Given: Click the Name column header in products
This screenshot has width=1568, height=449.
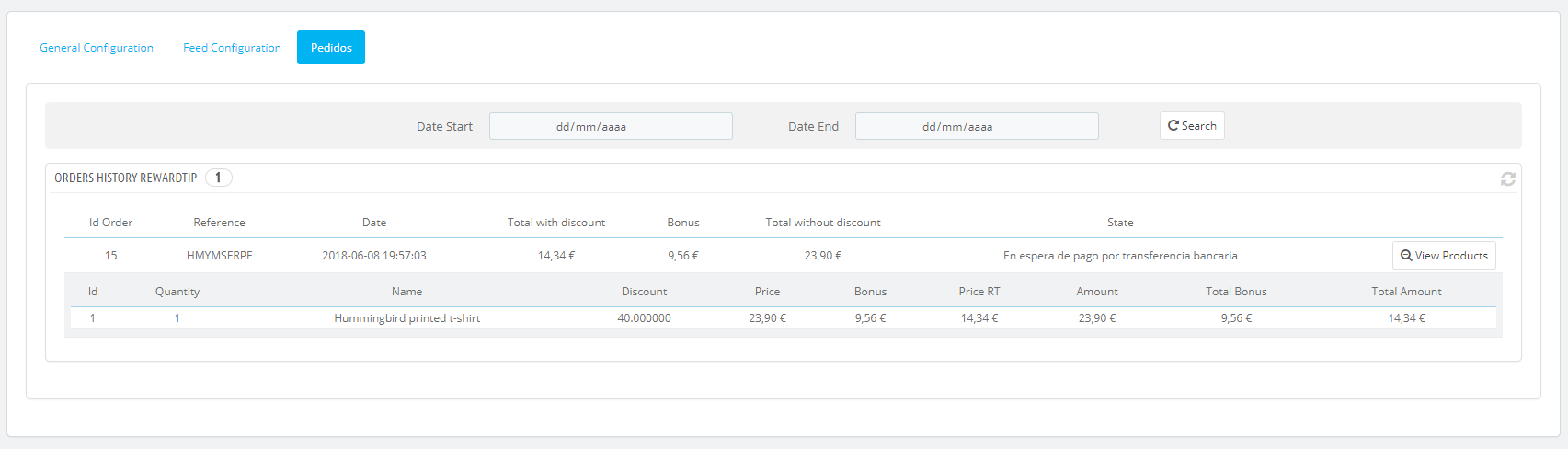Looking at the screenshot, I should point(407,292).
